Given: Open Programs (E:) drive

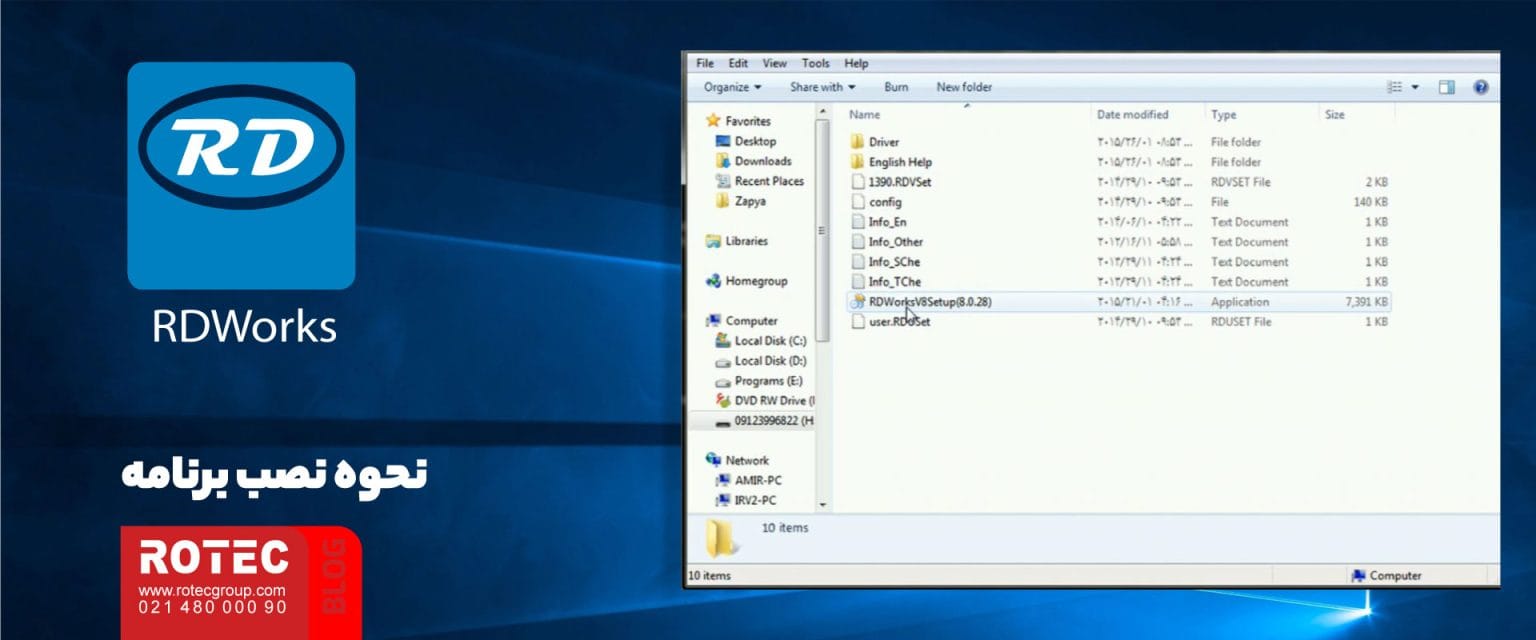Looking at the screenshot, I should click(x=768, y=381).
